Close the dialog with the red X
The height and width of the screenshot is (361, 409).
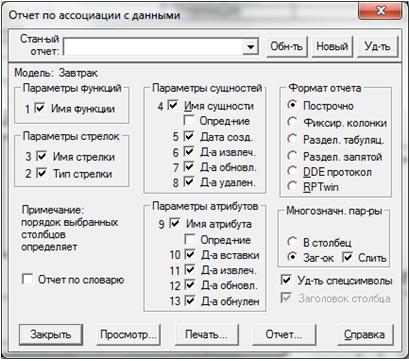pos(380,11)
